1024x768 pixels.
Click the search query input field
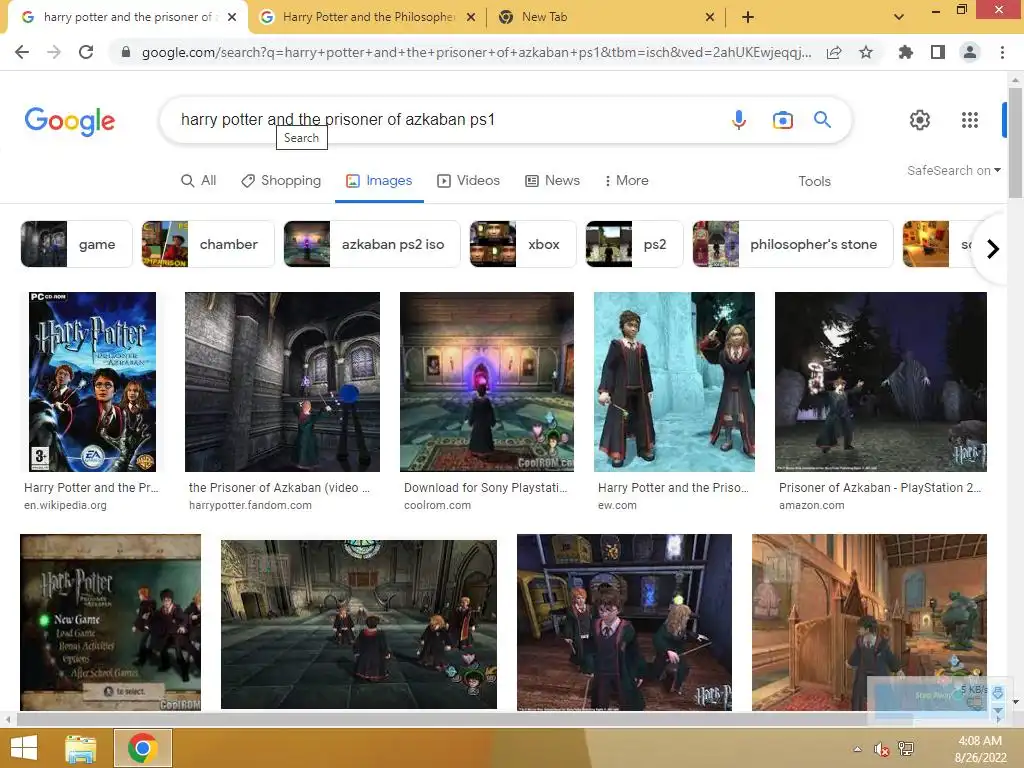444,120
